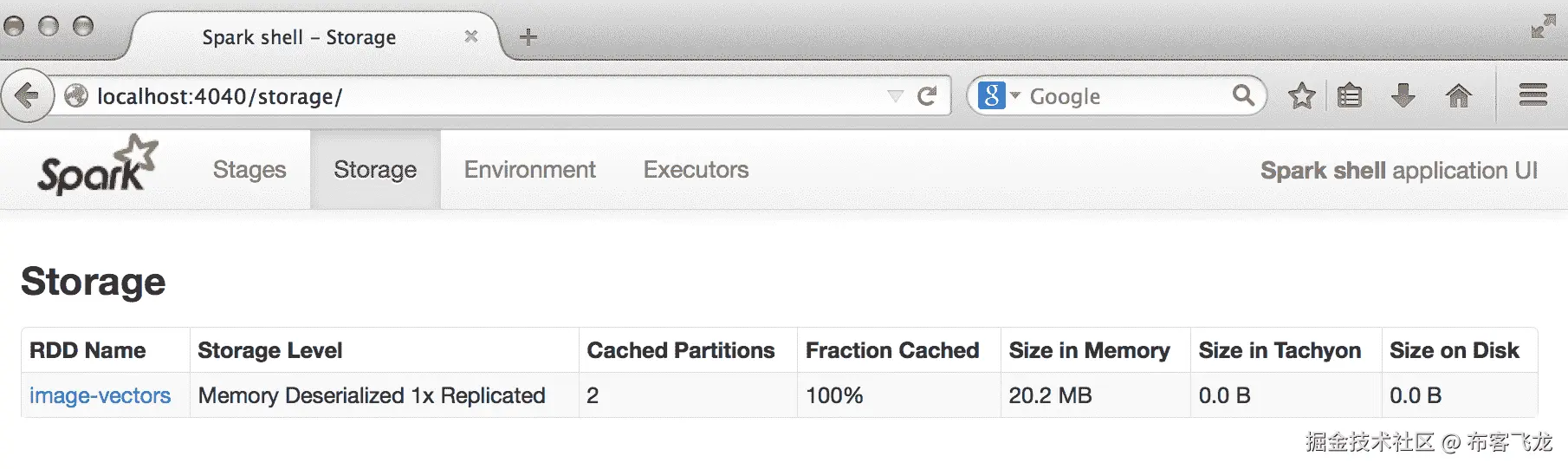Open the Google search engine dropdown
Viewport: 1568px width, 469px height.
click(999, 95)
